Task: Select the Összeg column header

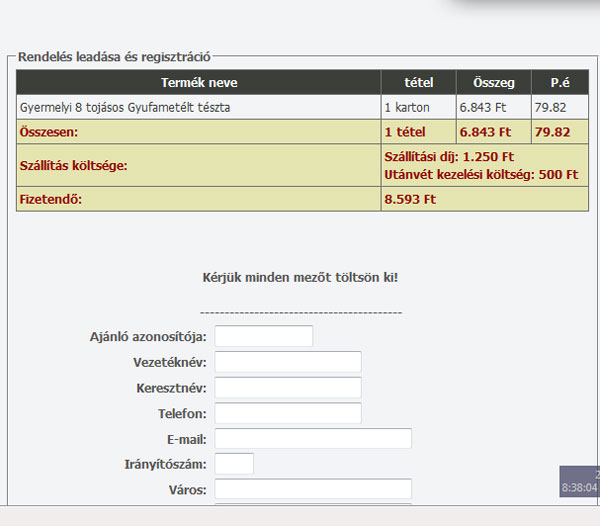Action: (494, 83)
